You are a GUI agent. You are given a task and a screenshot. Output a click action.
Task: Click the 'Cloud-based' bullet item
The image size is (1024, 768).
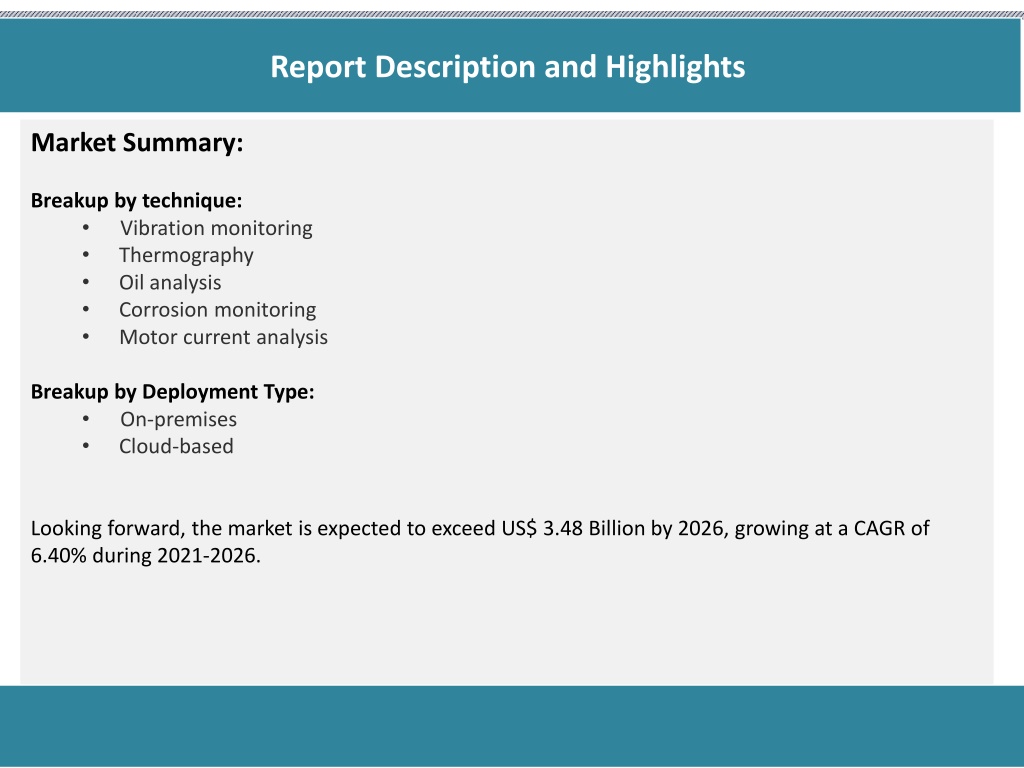[x=176, y=446]
